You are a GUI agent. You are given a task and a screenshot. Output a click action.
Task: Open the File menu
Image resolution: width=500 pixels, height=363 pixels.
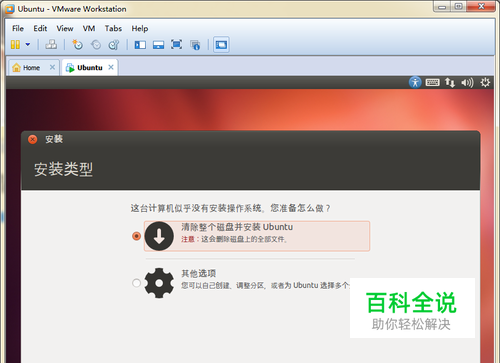18,29
